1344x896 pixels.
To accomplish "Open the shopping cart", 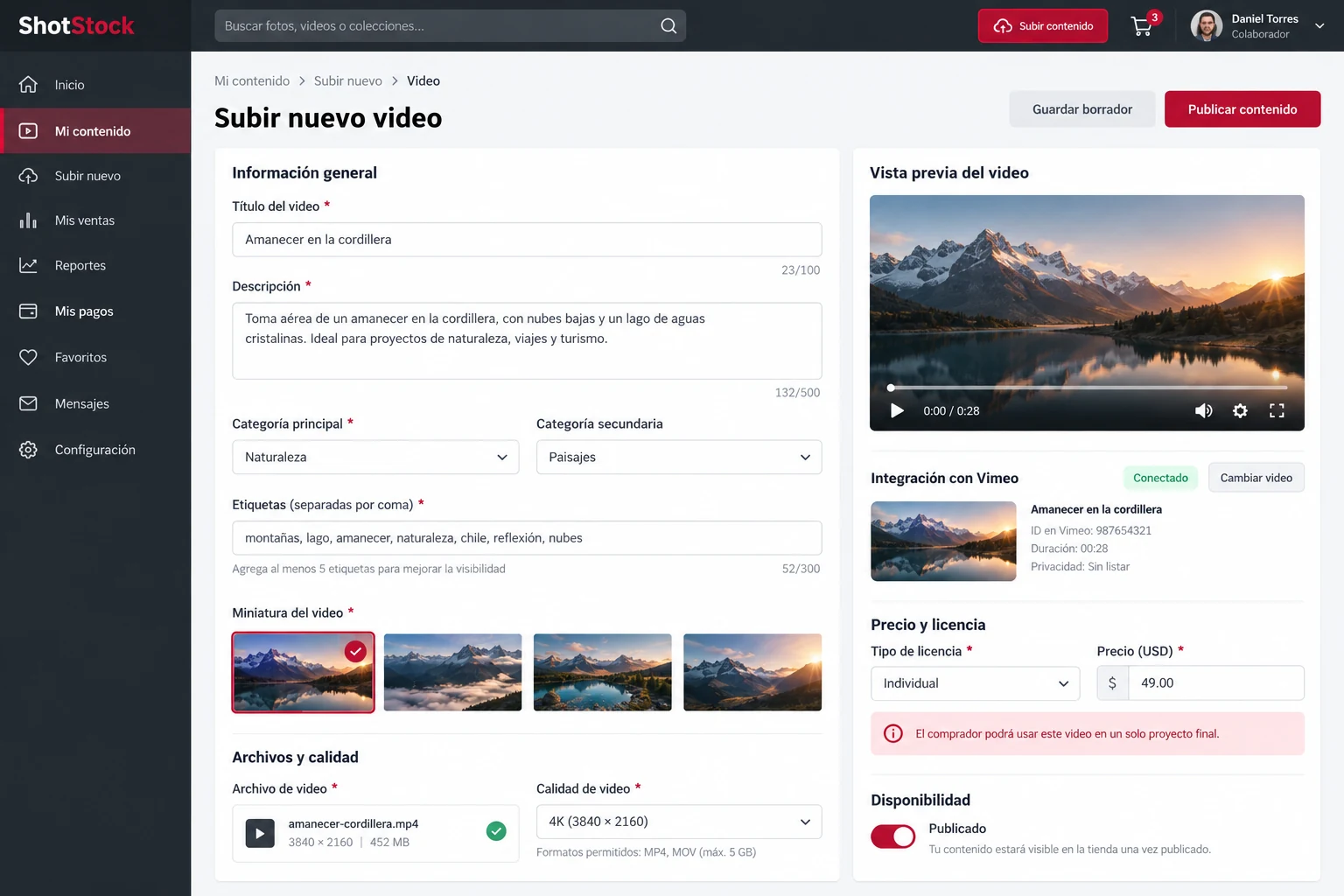I will 1142,26.
